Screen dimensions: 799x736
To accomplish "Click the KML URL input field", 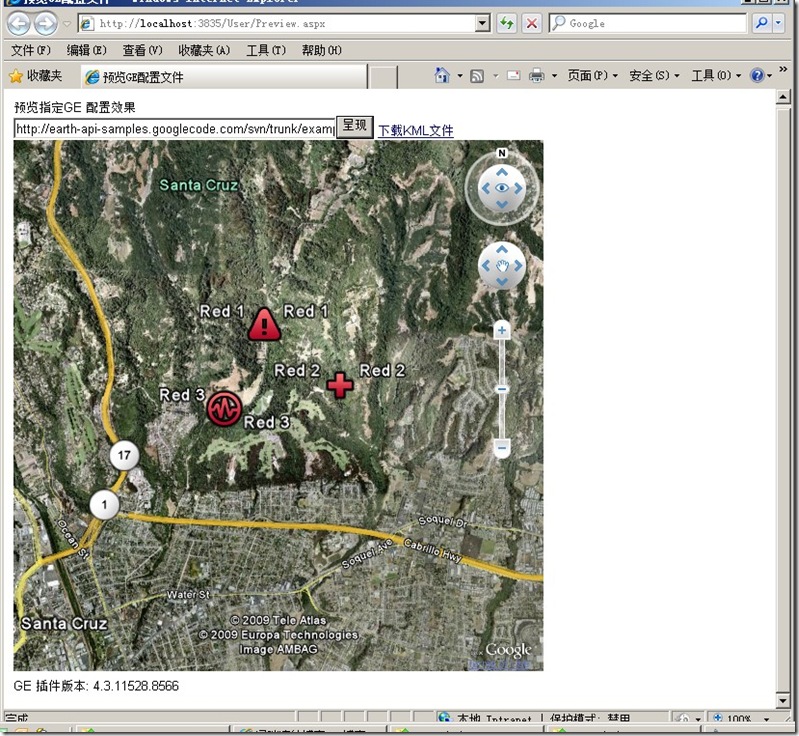I will click(x=174, y=129).
